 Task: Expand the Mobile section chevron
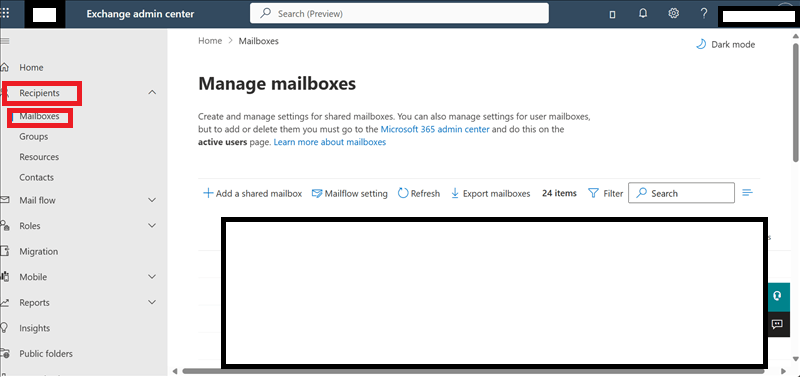[x=152, y=276]
